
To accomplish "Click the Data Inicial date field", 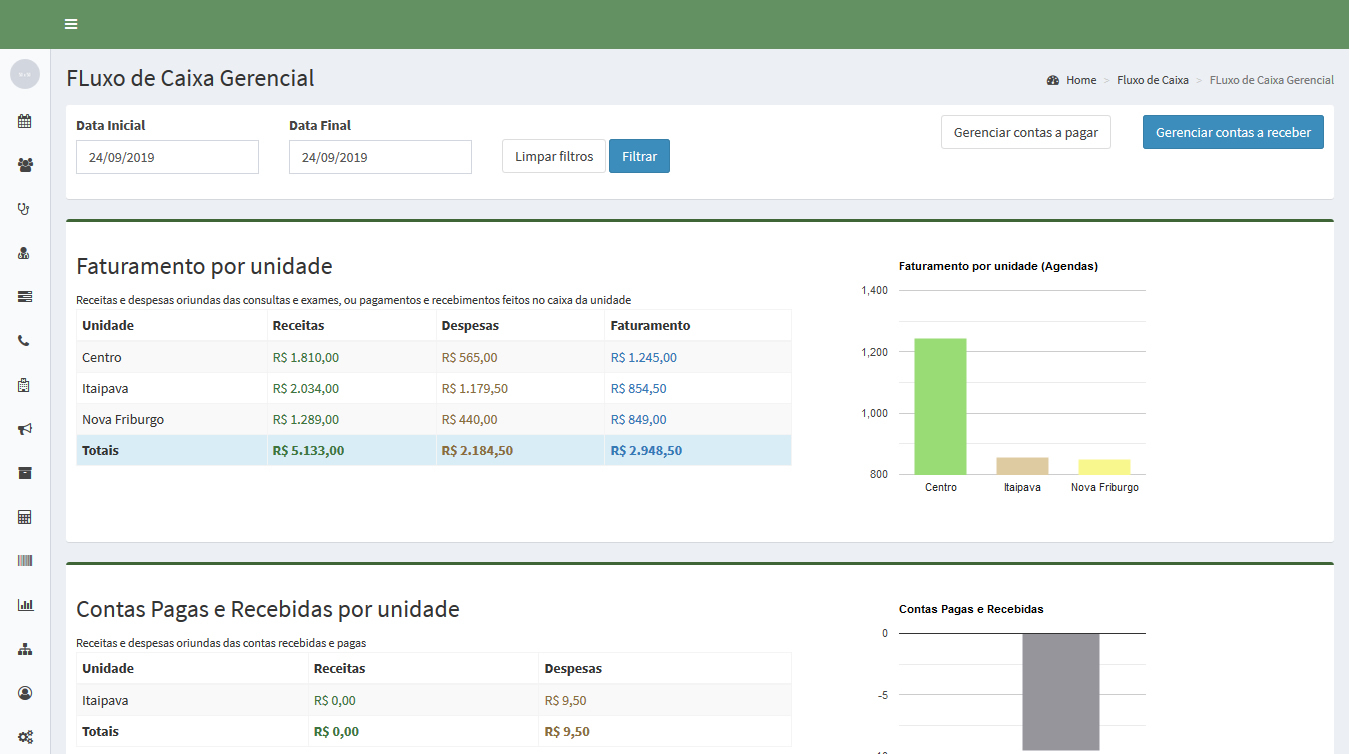I will [x=167, y=157].
